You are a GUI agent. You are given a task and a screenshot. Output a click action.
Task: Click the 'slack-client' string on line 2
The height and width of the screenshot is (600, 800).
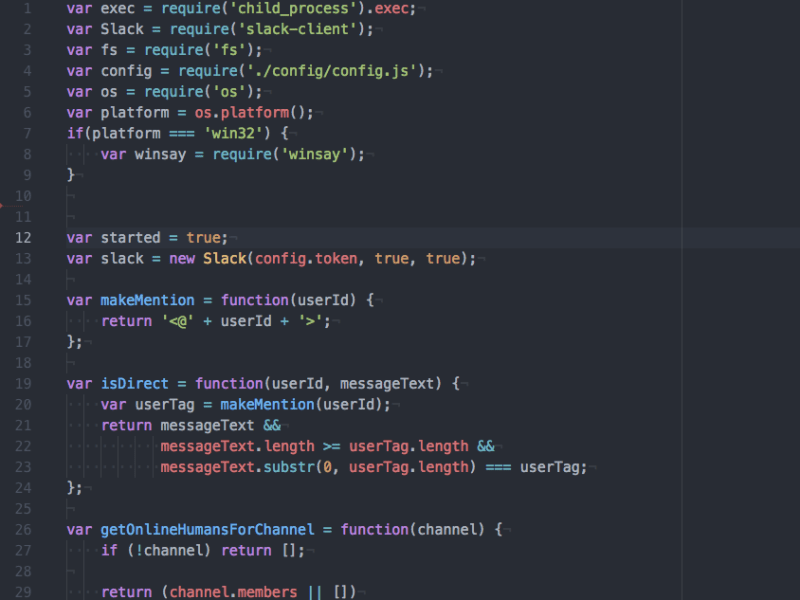(x=297, y=29)
